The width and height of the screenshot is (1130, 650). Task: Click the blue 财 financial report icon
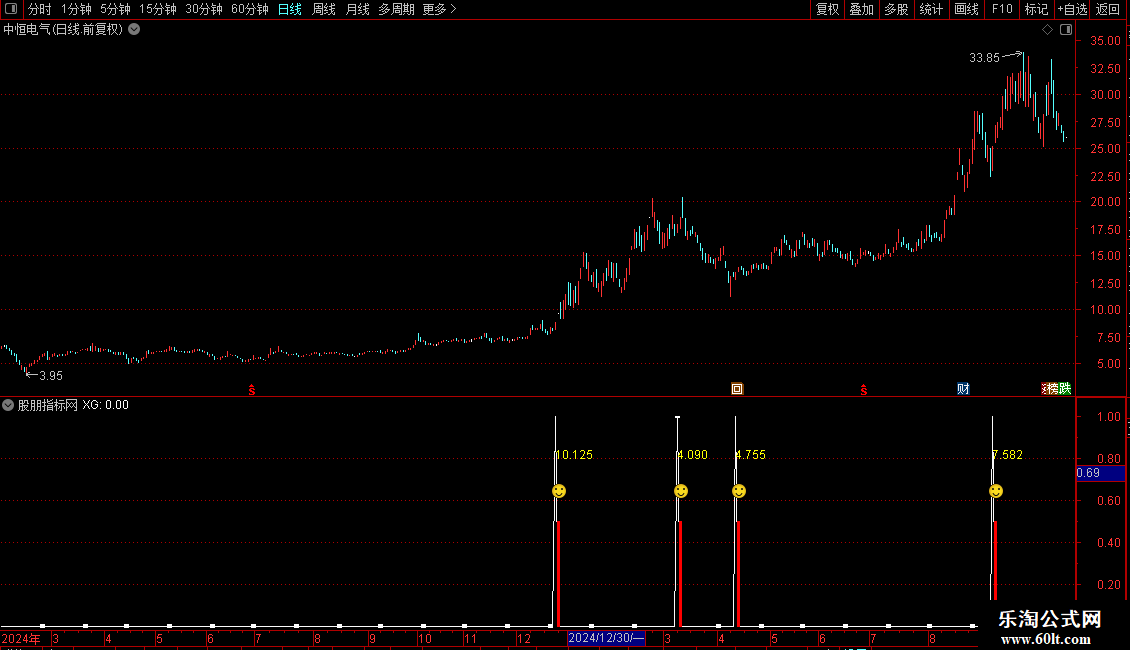[963, 389]
